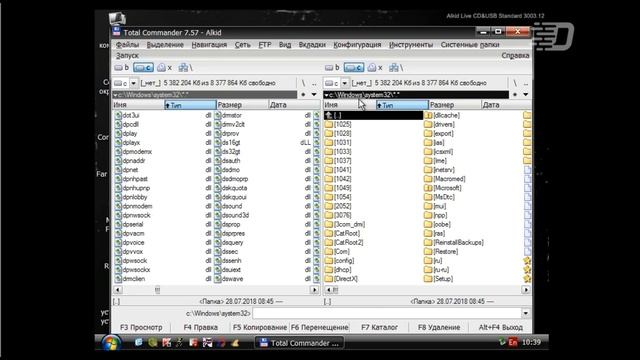Click F6 Перемещение button
Viewport: 640px width, 360px height.
click(319, 327)
